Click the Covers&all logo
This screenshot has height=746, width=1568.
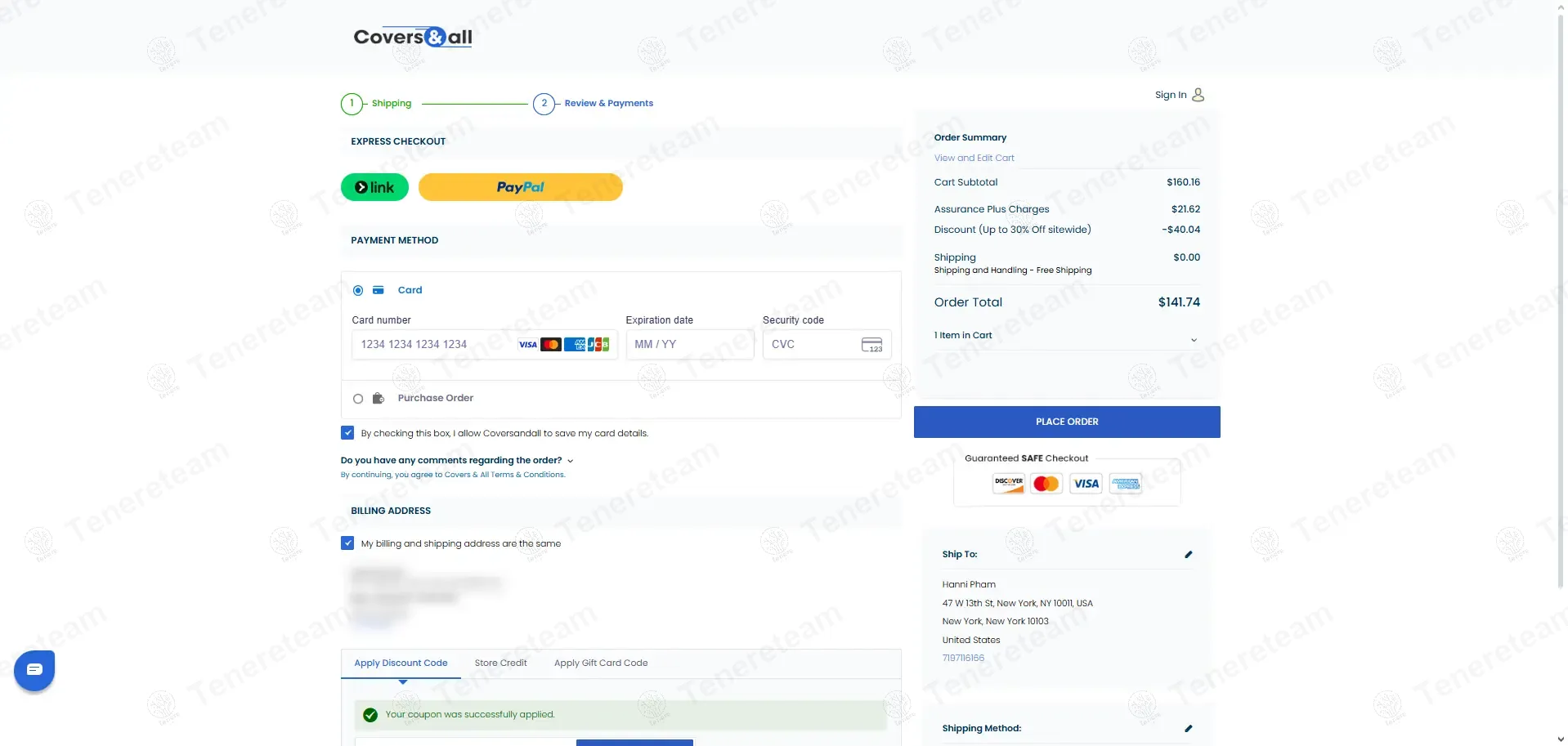click(413, 37)
